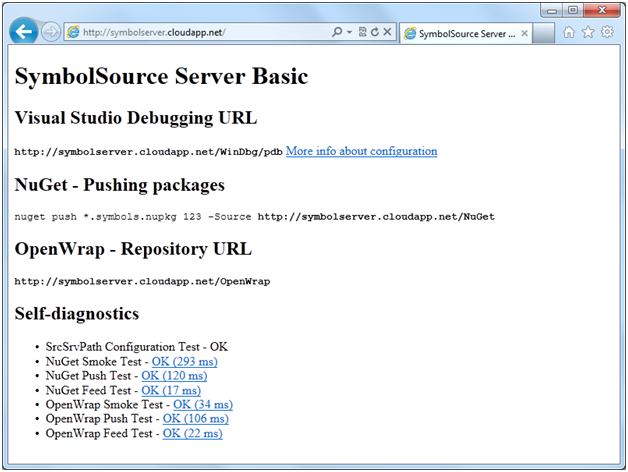The height and width of the screenshot is (472, 628).
Task: Click the Forward navigation arrow
Action: point(50,32)
